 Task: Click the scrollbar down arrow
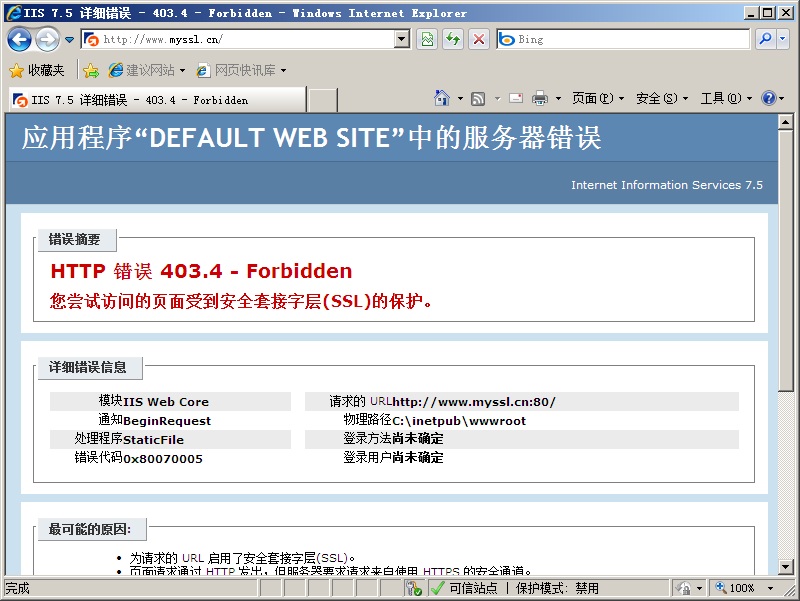[x=786, y=566]
